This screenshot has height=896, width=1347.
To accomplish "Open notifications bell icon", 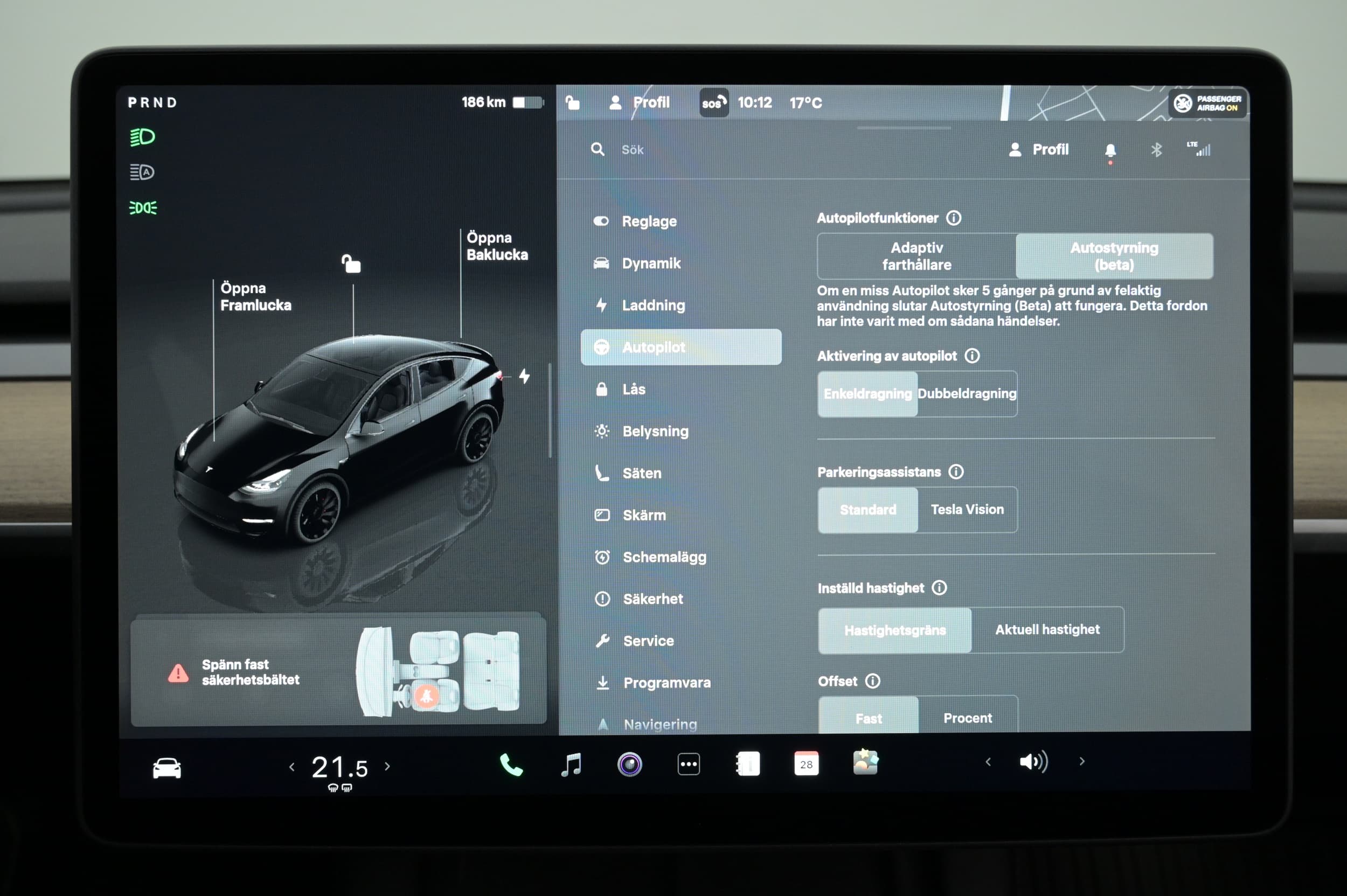I will [1110, 150].
